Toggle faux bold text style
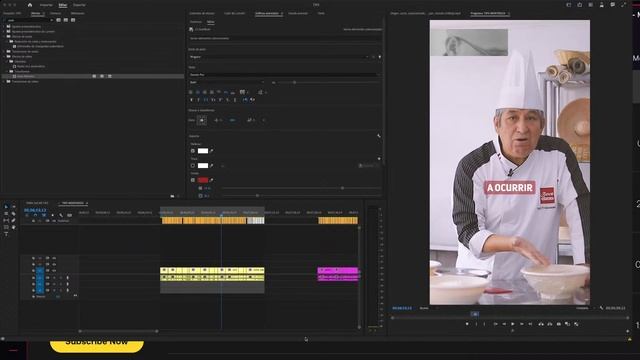640x360 pixels. [x=191, y=100]
